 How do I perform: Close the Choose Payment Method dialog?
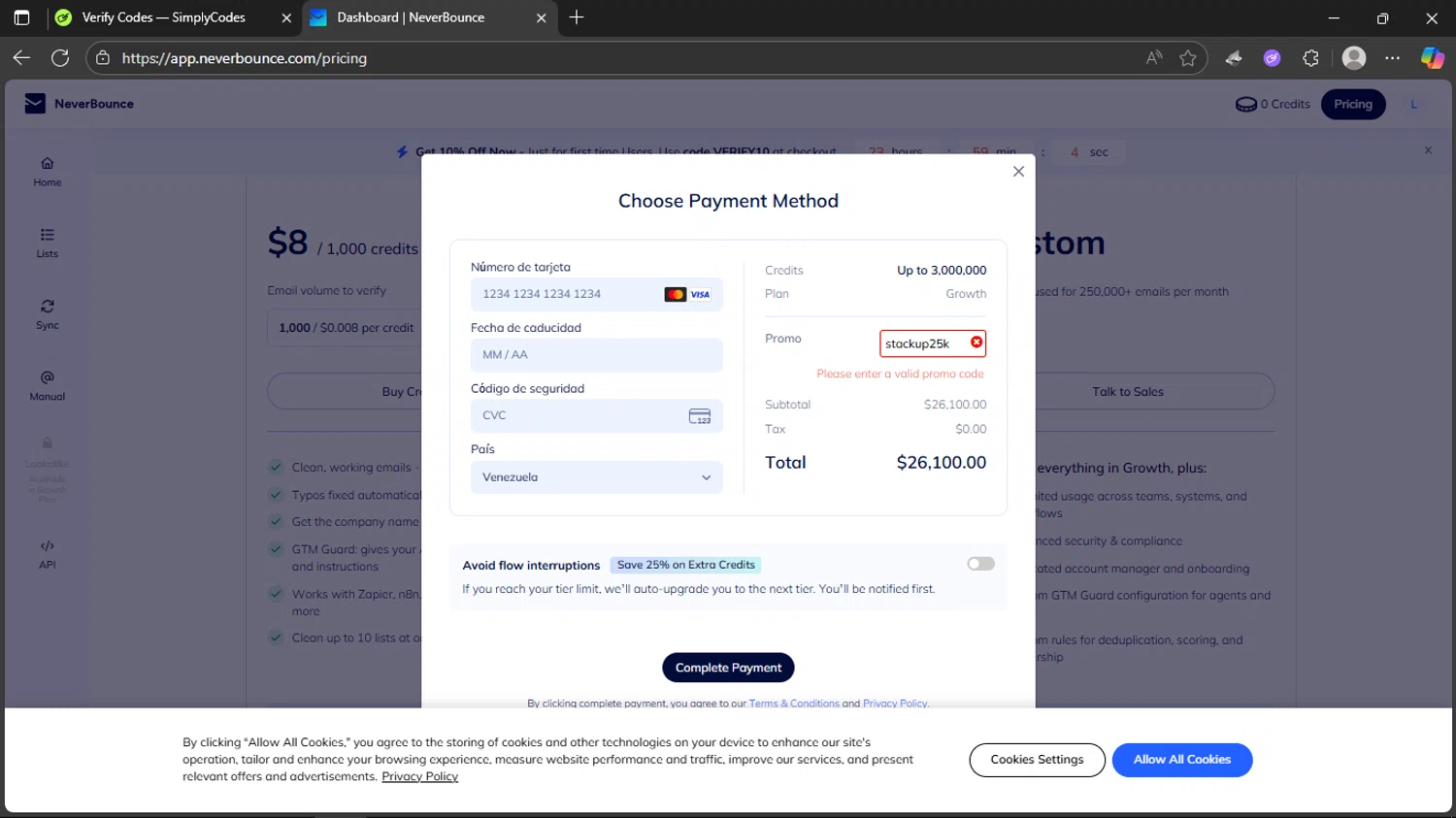pos(1018,172)
